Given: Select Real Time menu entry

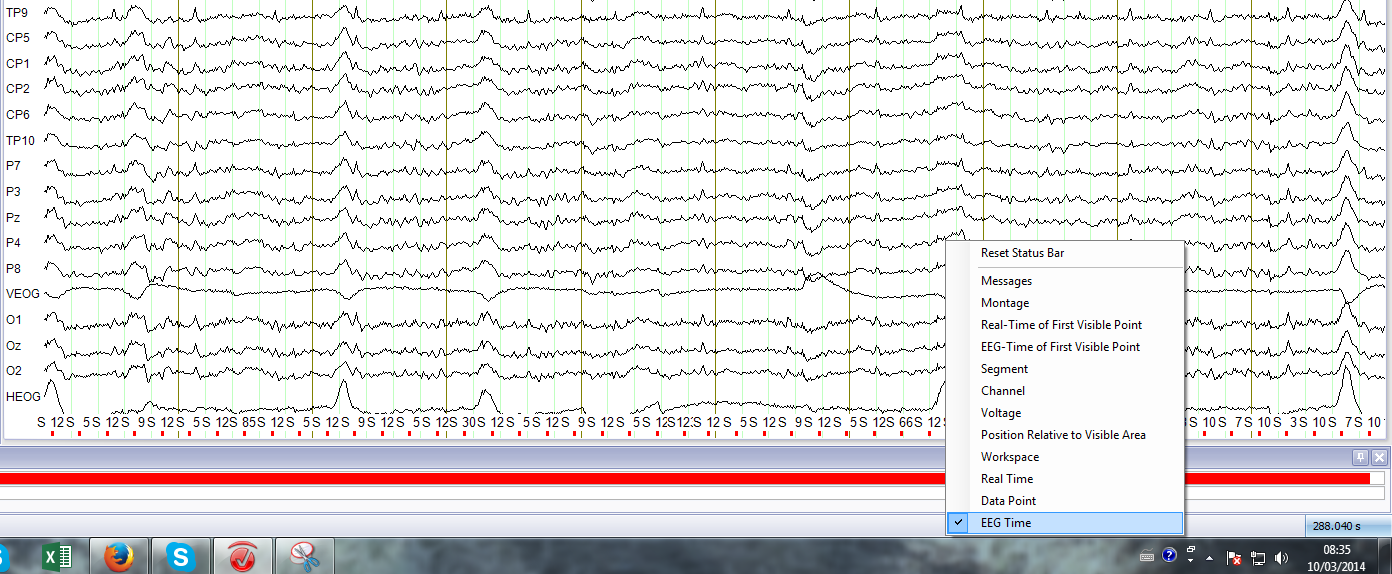Looking at the screenshot, I should (x=1064, y=479).
